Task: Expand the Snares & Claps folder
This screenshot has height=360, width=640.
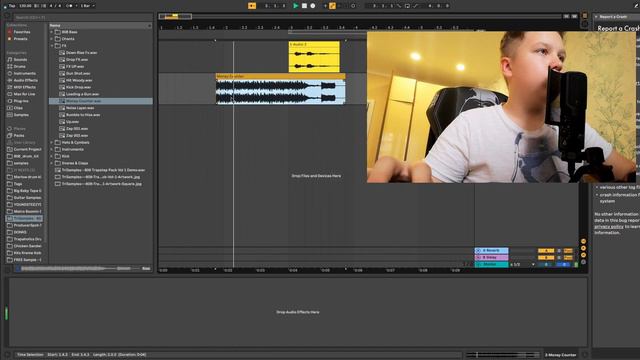Action: (52, 163)
